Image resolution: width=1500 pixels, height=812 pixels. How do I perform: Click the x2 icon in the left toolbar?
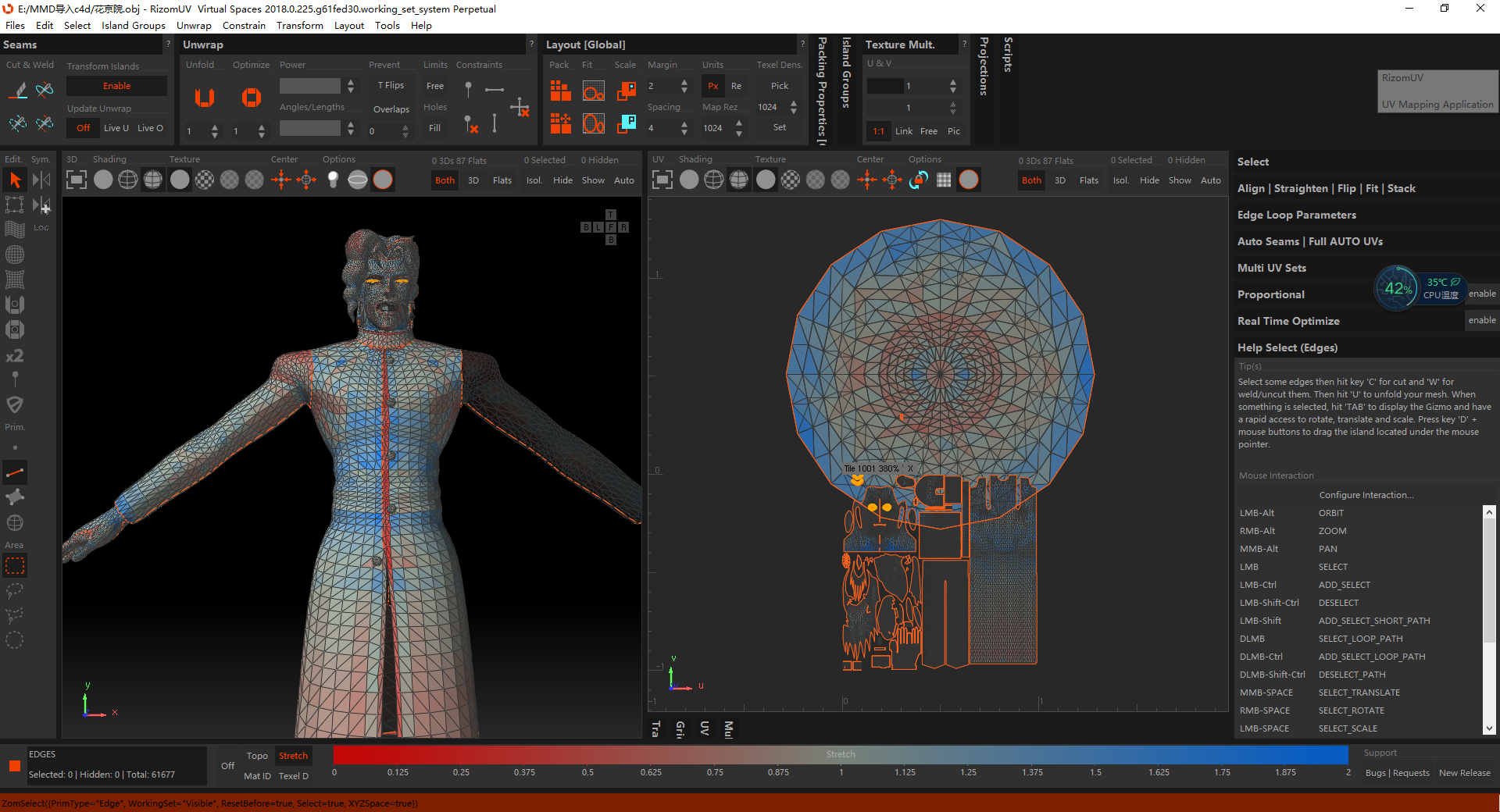pos(14,356)
